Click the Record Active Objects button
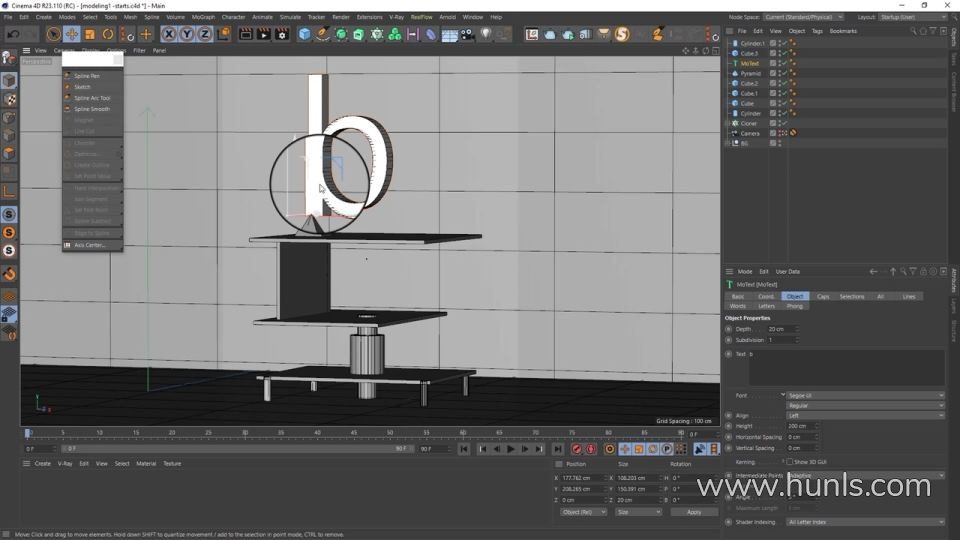Image resolution: width=960 pixels, height=540 pixels. [577, 449]
